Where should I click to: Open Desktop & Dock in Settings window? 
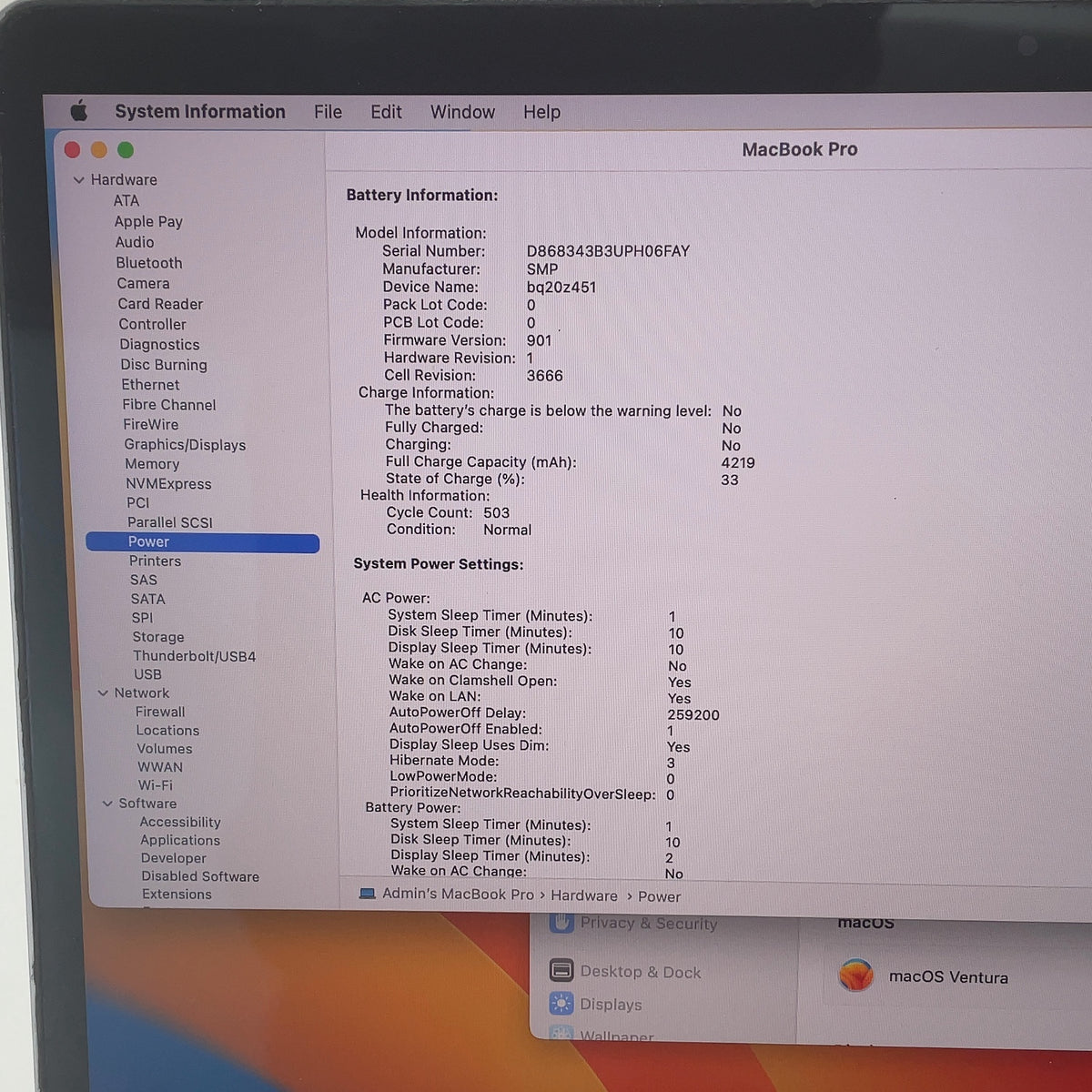tap(641, 972)
